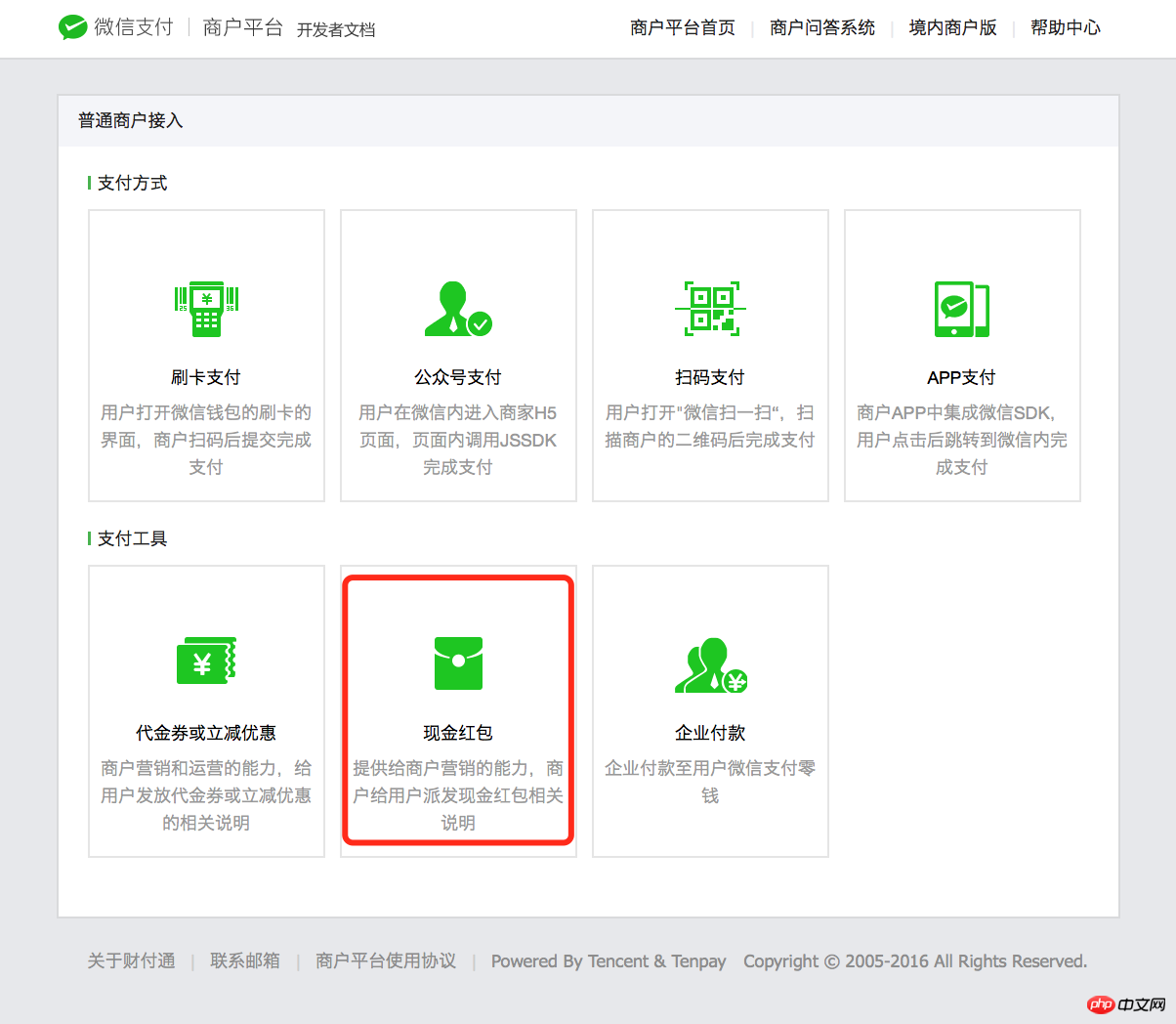Click the 企业付款 title link

point(710,733)
